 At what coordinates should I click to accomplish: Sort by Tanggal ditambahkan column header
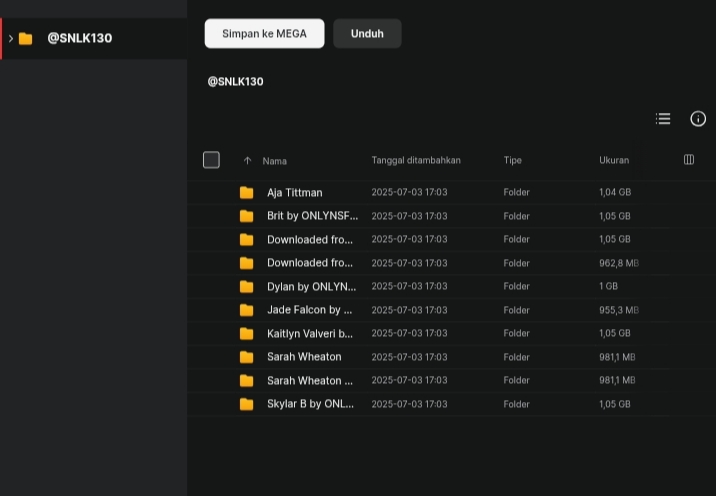point(416,160)
